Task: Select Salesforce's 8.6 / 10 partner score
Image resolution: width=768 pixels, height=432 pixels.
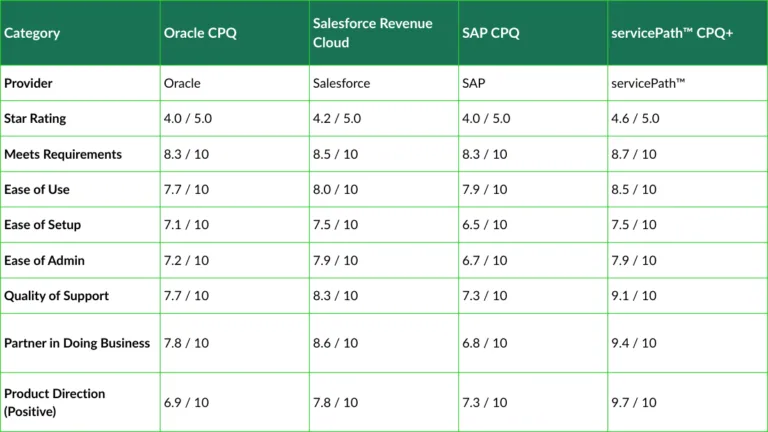Action: tap(335, 343)
